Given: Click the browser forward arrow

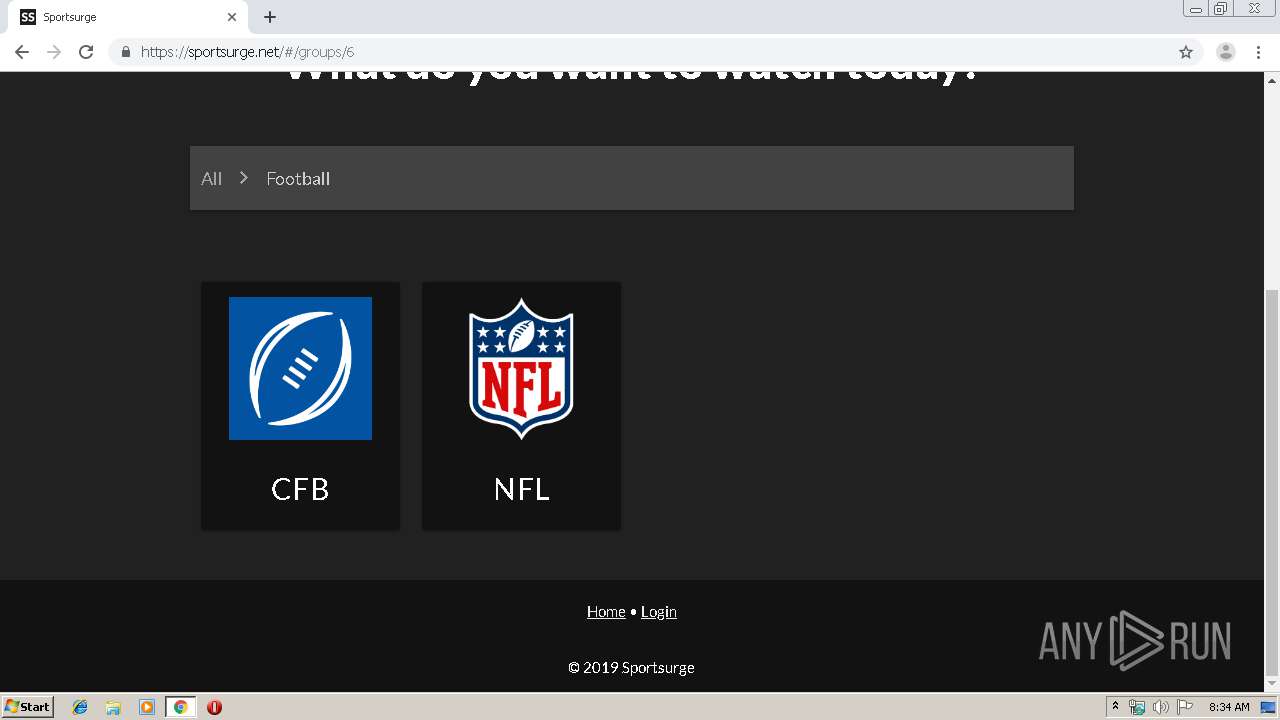Looking at the screenshot, I should [54, 52].
